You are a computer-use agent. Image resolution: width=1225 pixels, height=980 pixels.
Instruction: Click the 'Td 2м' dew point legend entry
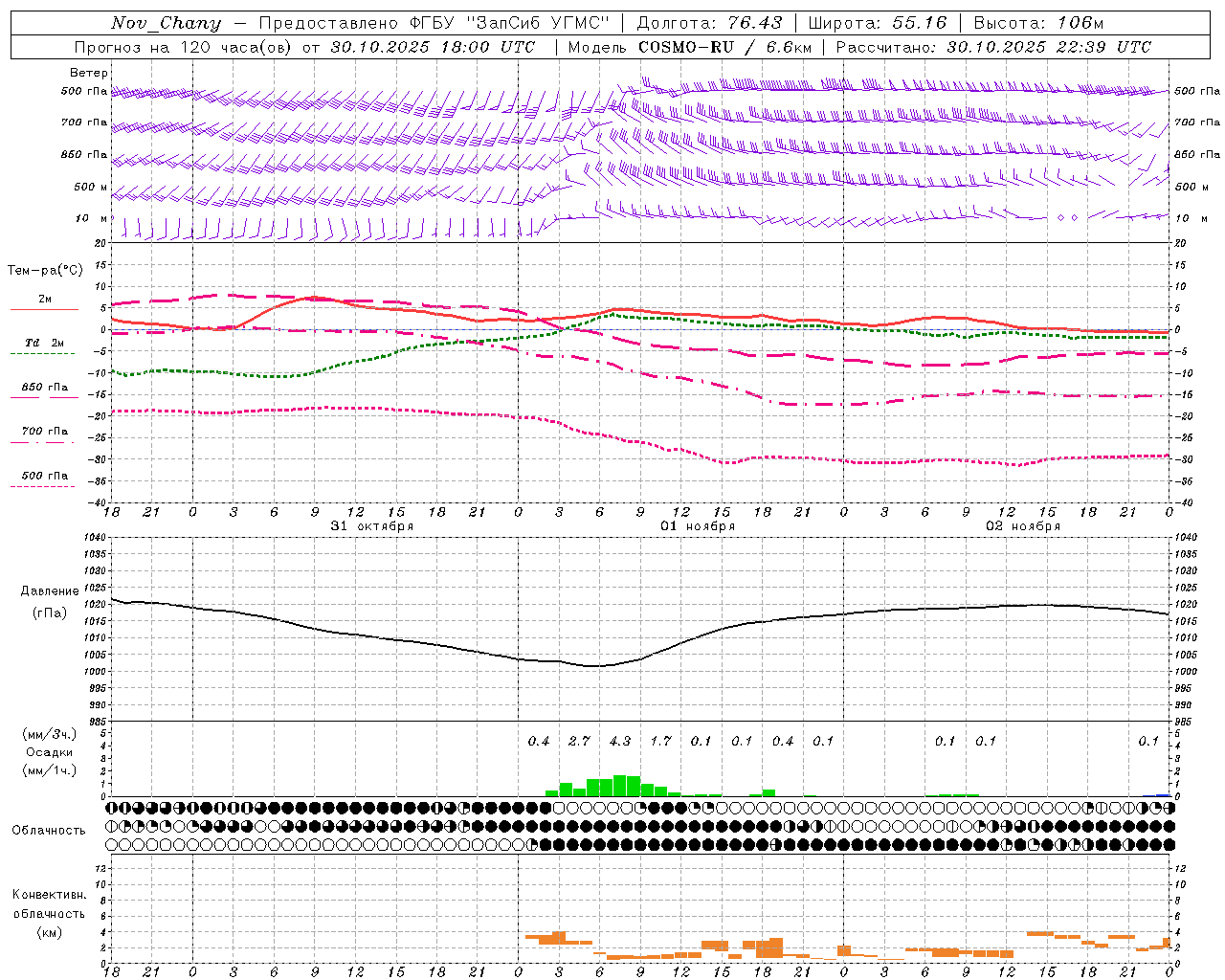coord(45,343)
